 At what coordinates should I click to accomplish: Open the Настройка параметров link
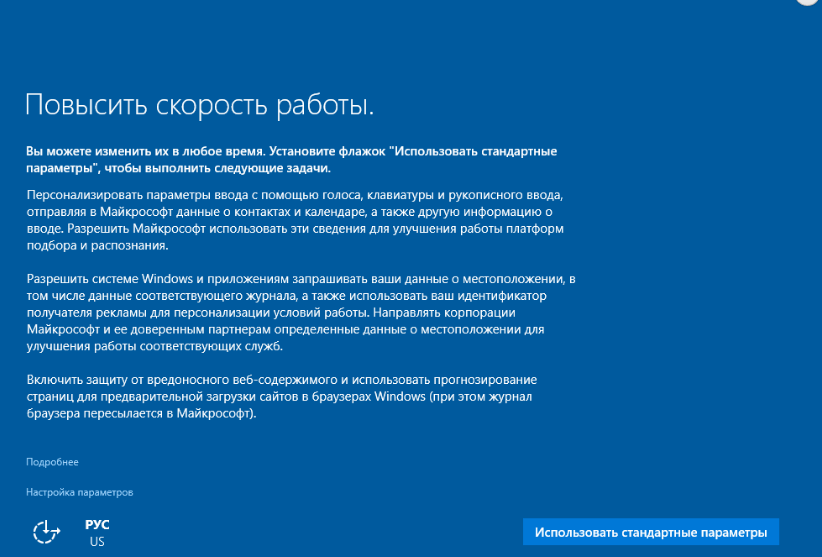pyautogui.click(x=80, y=492)
